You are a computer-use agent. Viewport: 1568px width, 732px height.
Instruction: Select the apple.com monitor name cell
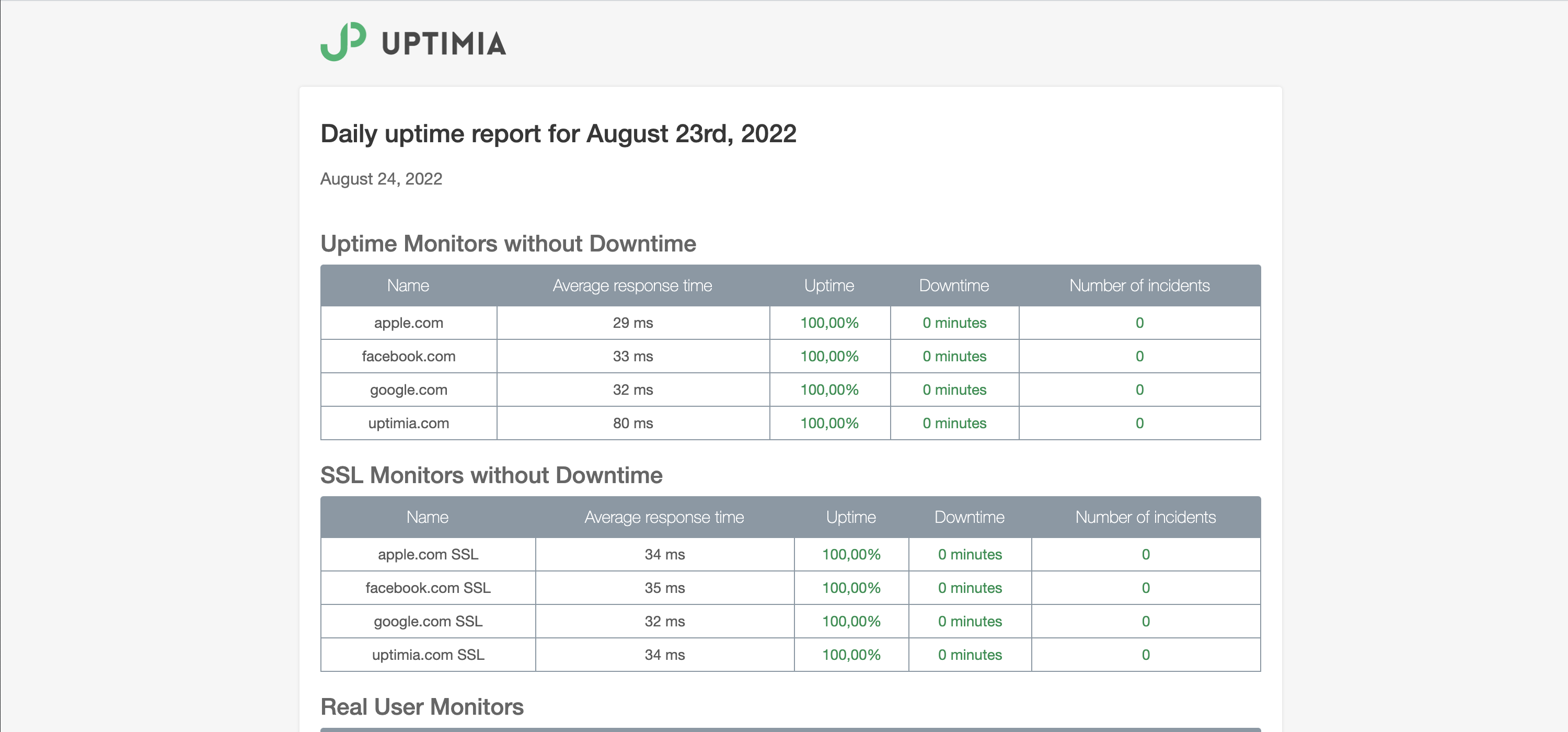[x=408, y=323]
